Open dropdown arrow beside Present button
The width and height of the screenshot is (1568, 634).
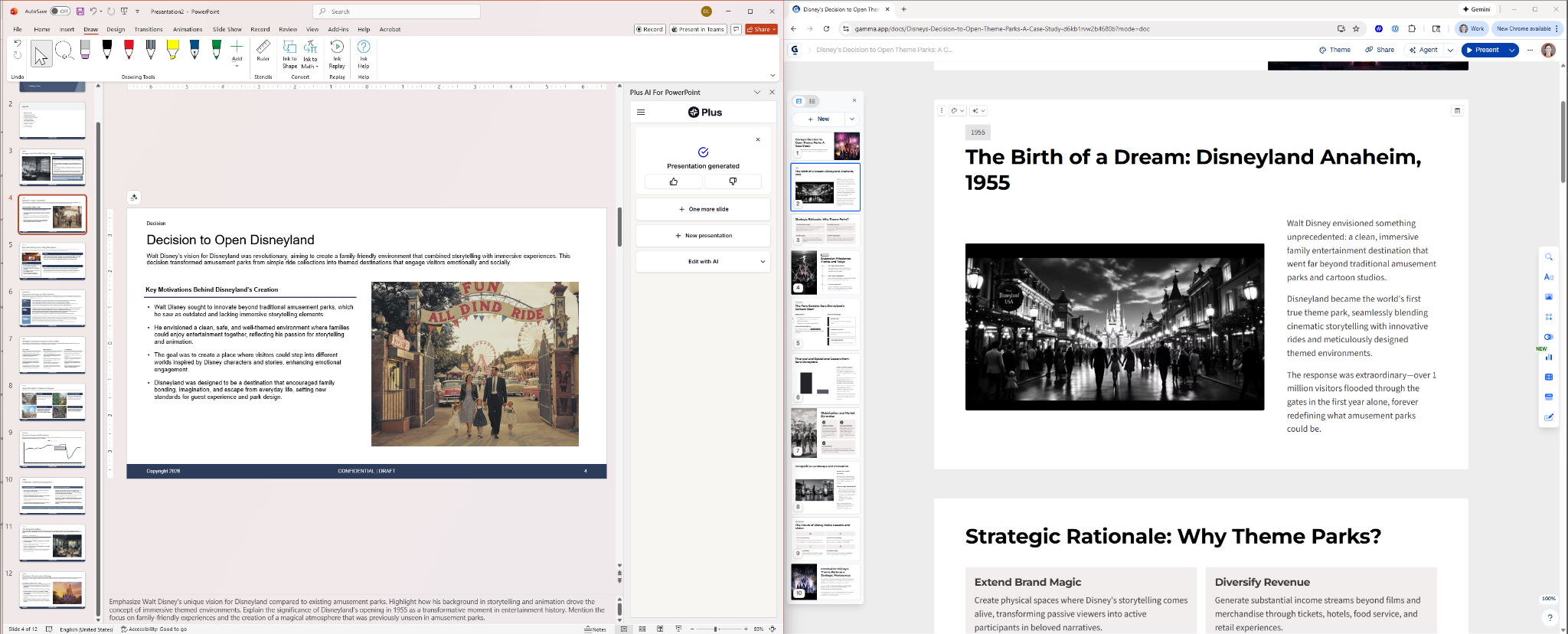coord(1511,50)
